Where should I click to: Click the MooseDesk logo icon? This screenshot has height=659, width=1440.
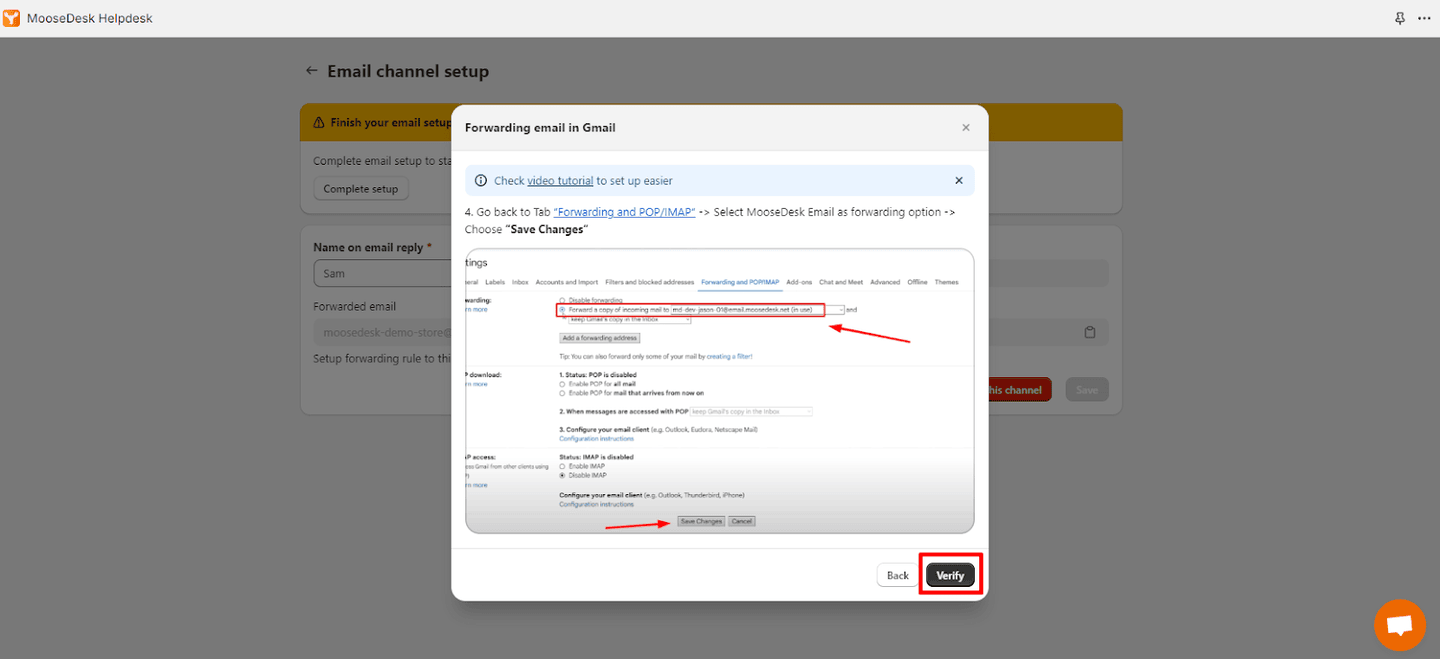tap(12, 18)
